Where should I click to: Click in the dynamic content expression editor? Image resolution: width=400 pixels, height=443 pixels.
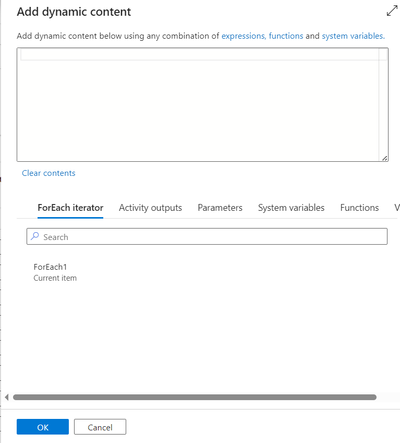tap(203, 105)
